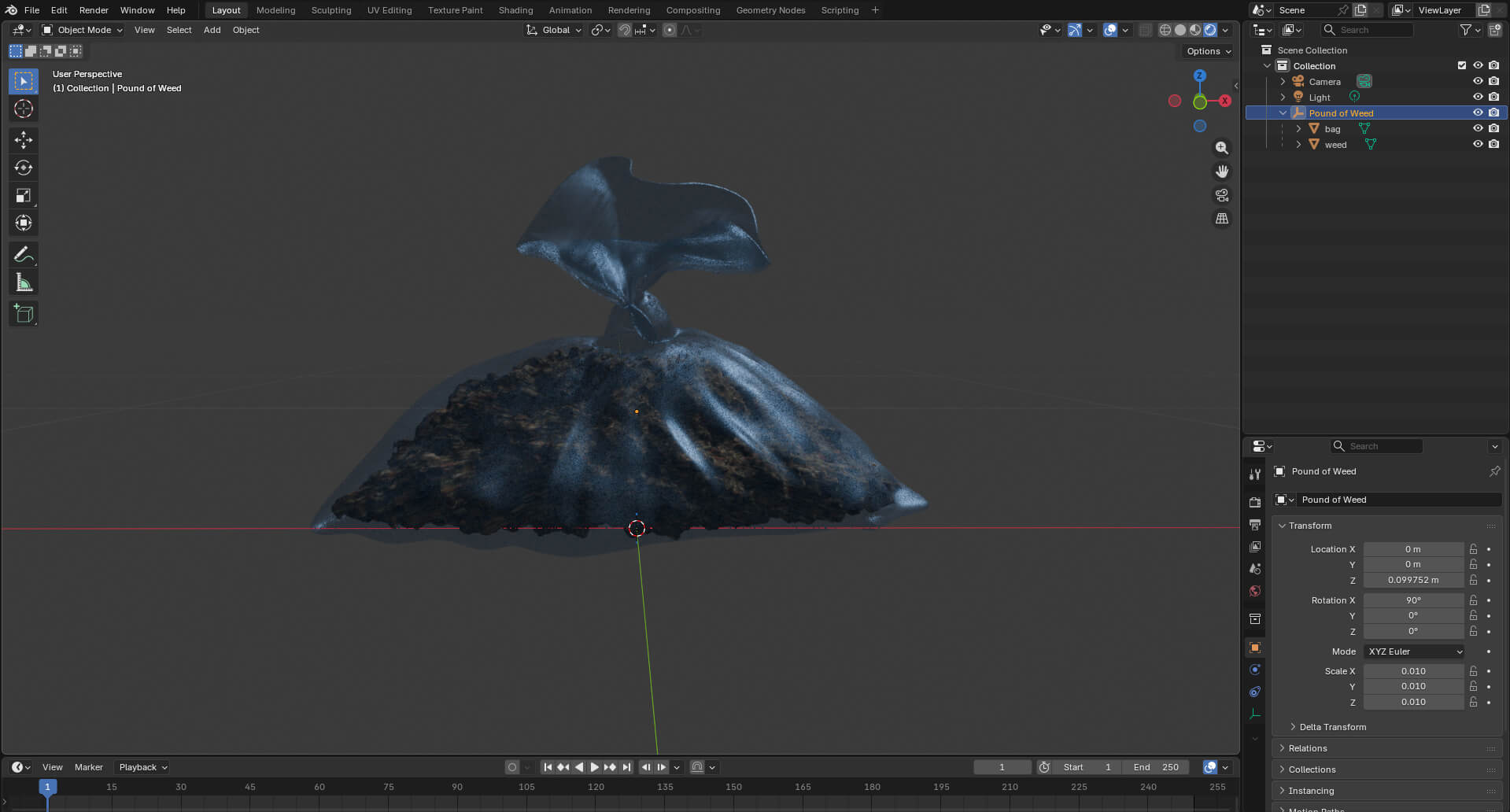Switch to the Sculpting workspace tab
1510x812 pixels.
(331, 10)
